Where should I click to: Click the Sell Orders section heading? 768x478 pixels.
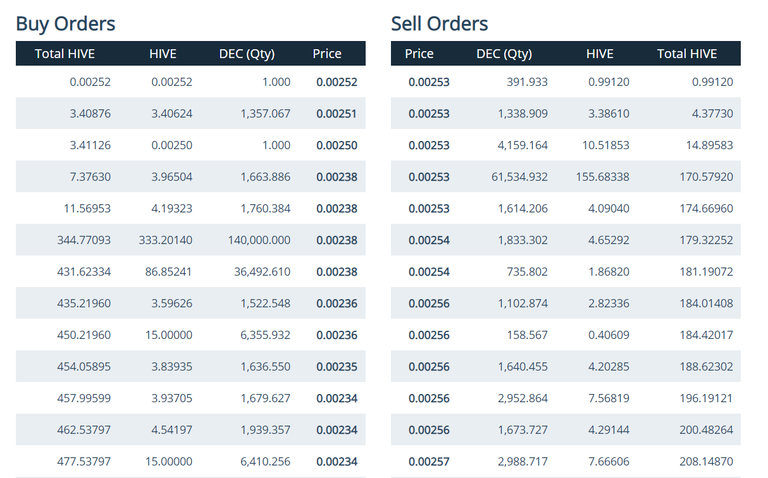tap(439, 23)
